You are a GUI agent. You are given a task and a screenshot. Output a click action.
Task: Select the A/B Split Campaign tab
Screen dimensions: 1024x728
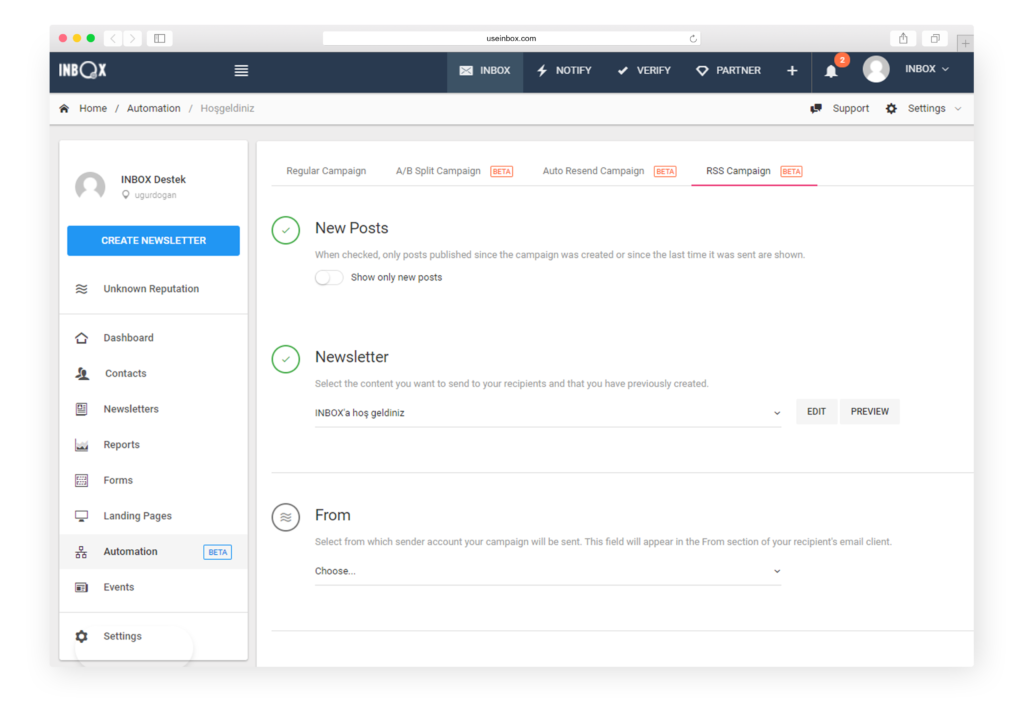click(438, 171)
